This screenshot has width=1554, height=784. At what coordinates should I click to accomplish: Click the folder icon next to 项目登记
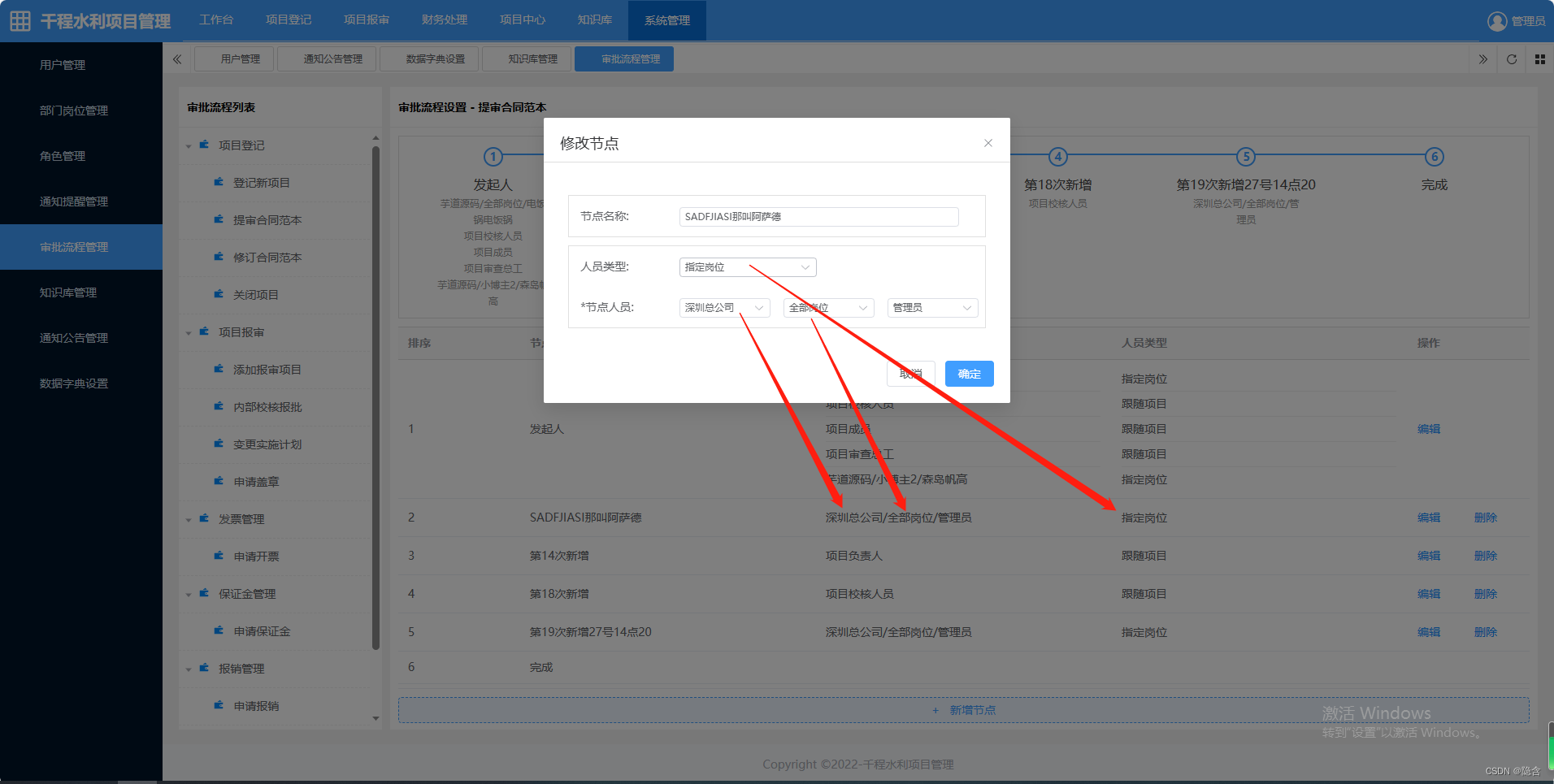click(x=204, y=145)
